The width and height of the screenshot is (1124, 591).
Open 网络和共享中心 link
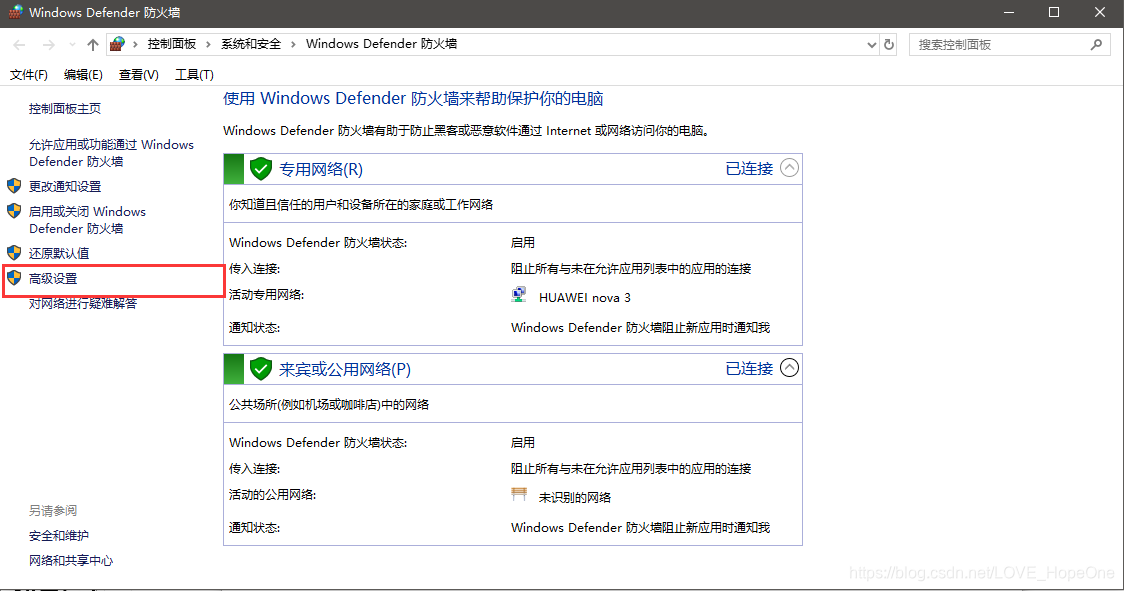pos(71,561)
